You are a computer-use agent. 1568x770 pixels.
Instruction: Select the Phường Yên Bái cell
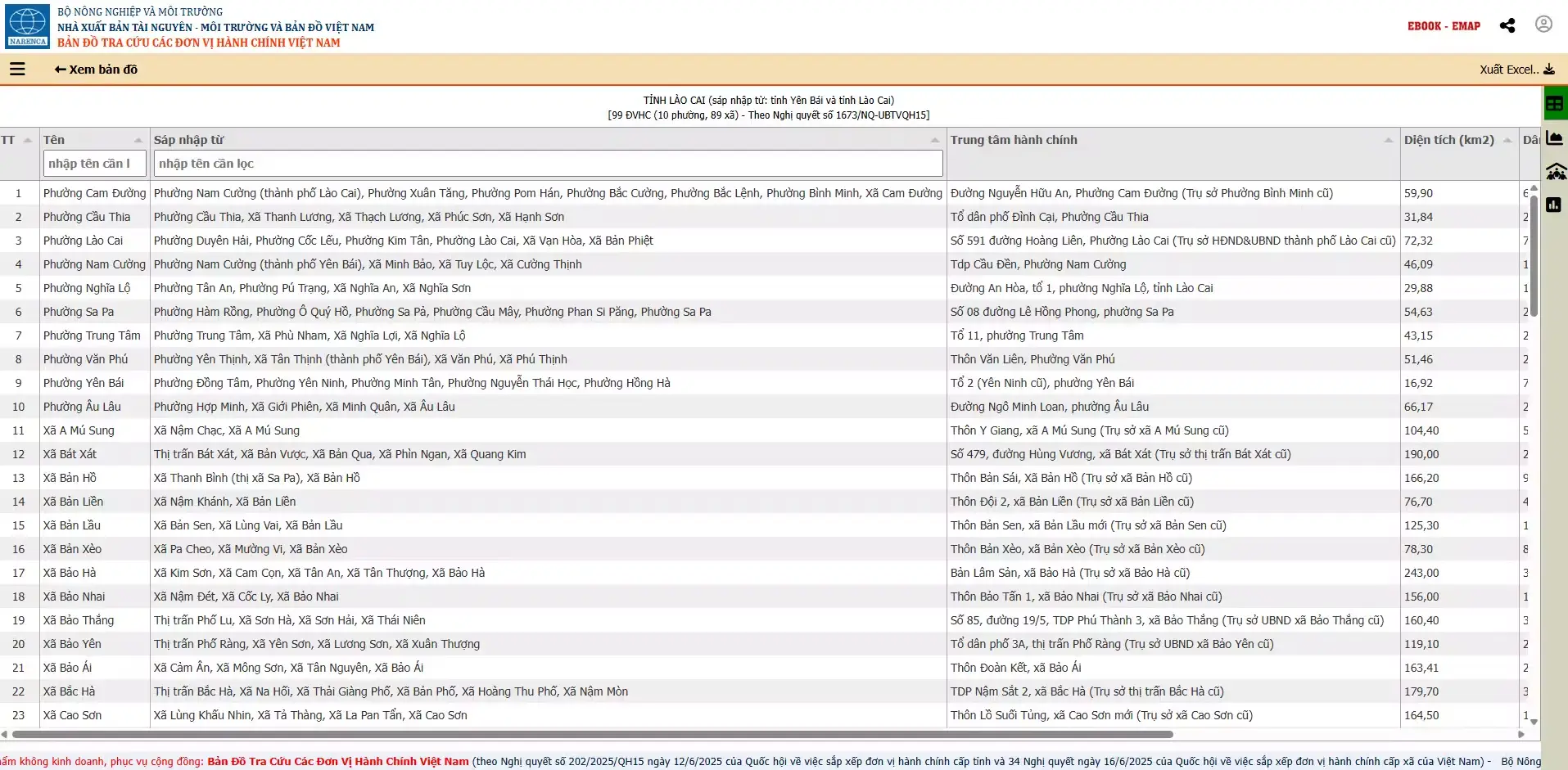(x=84, y=383)
